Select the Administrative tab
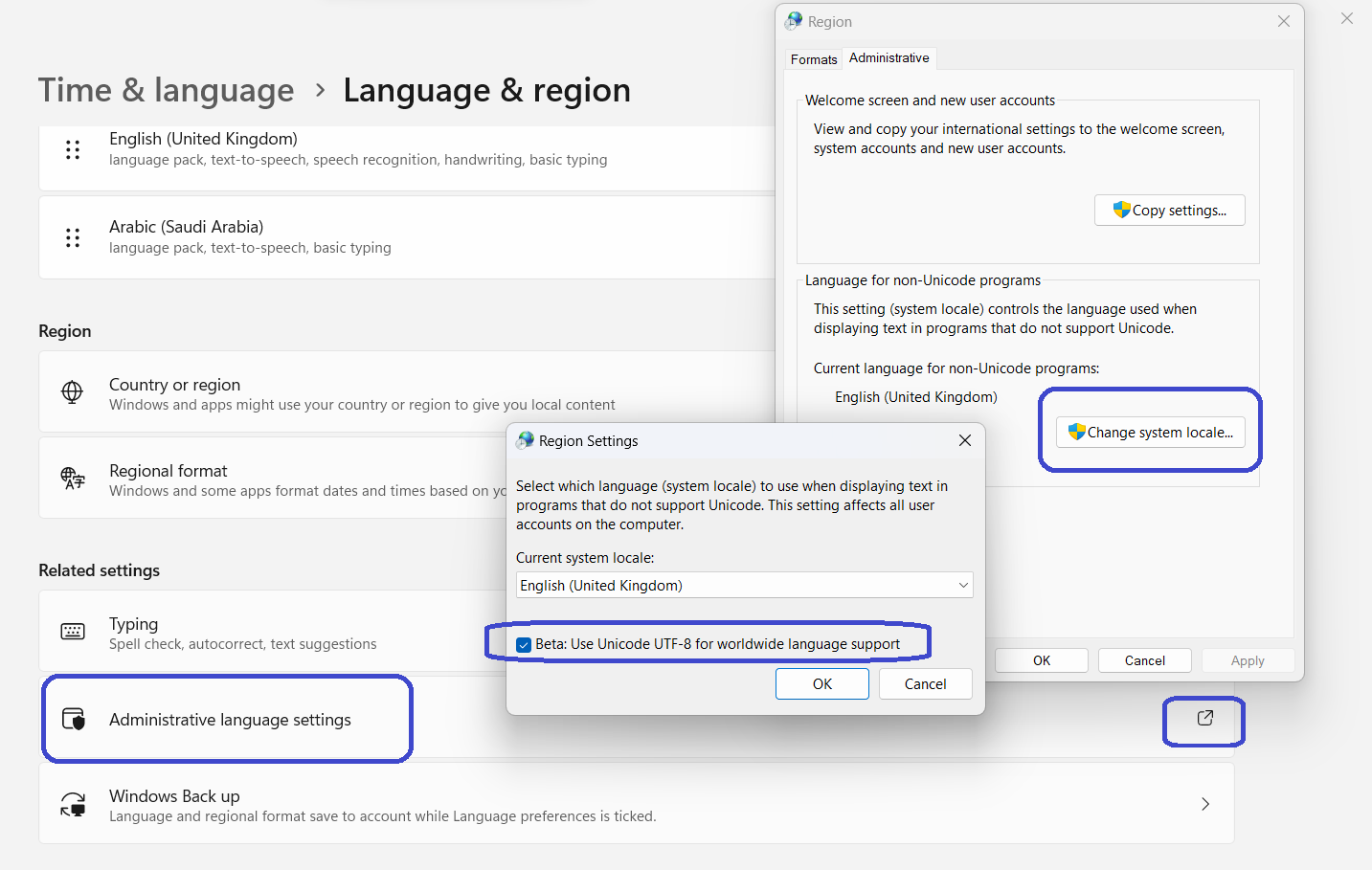1372x870 pixels. tap(888, 58)
